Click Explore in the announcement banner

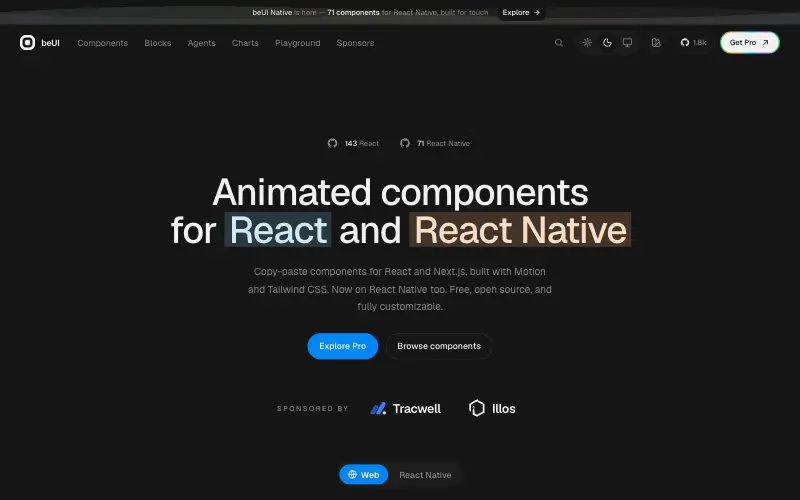(x=521, y=12)
